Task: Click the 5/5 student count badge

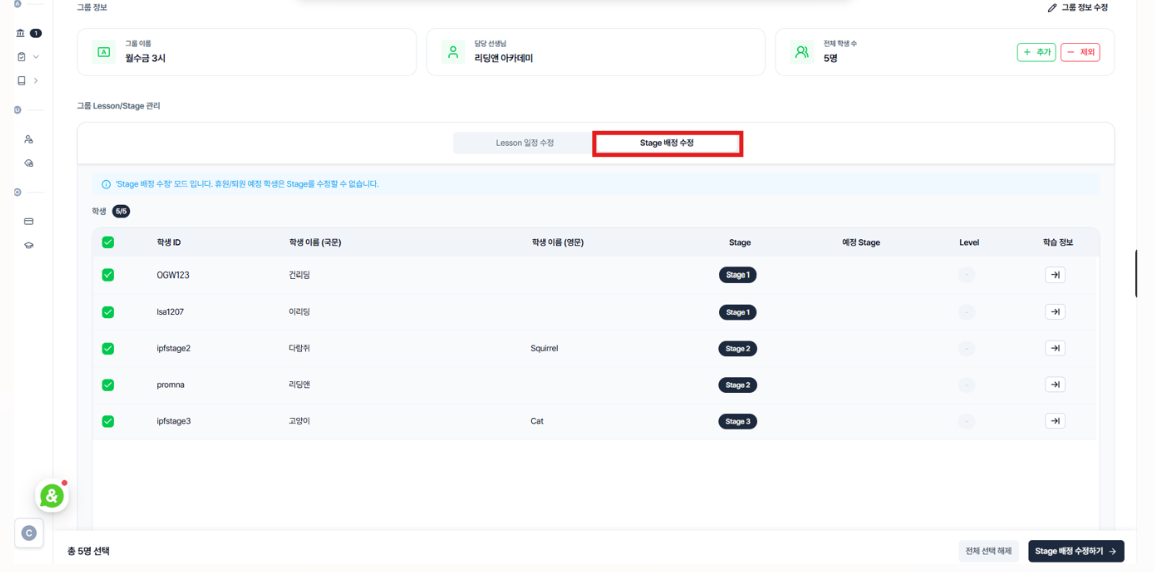Action: click(x=121, y=211)
